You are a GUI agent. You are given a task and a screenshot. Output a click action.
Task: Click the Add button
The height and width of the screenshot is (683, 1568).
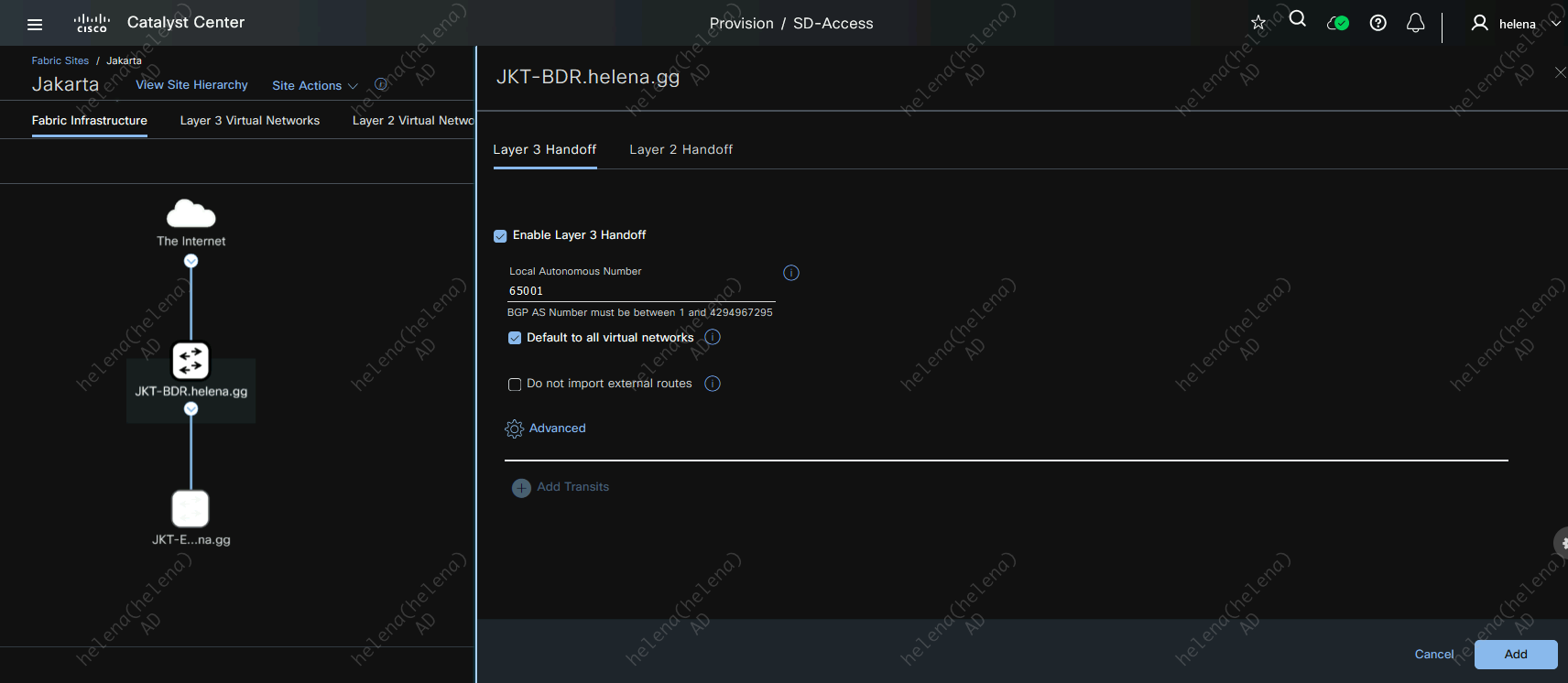pos(1515,654)
